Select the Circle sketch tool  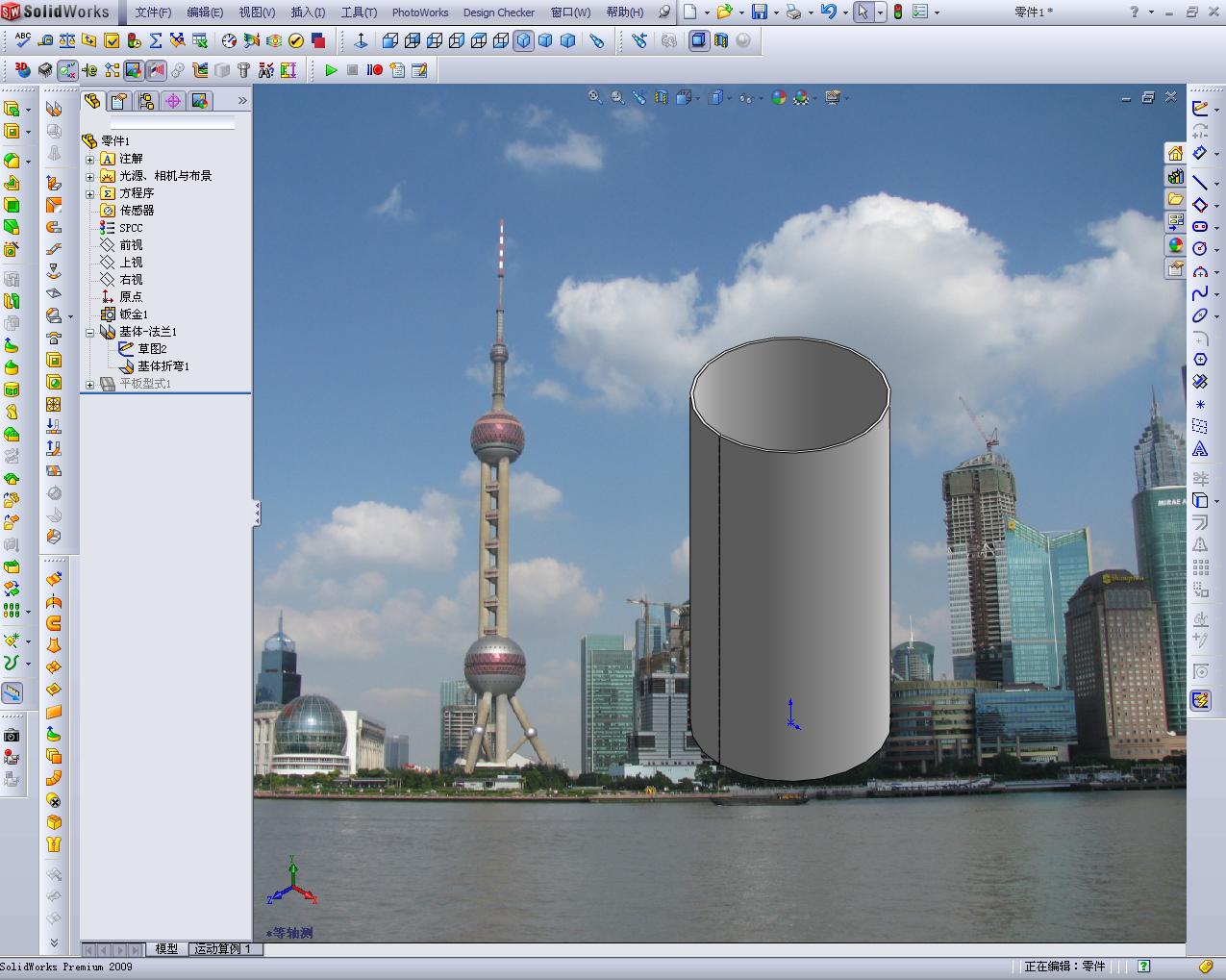pos(1200,248)
